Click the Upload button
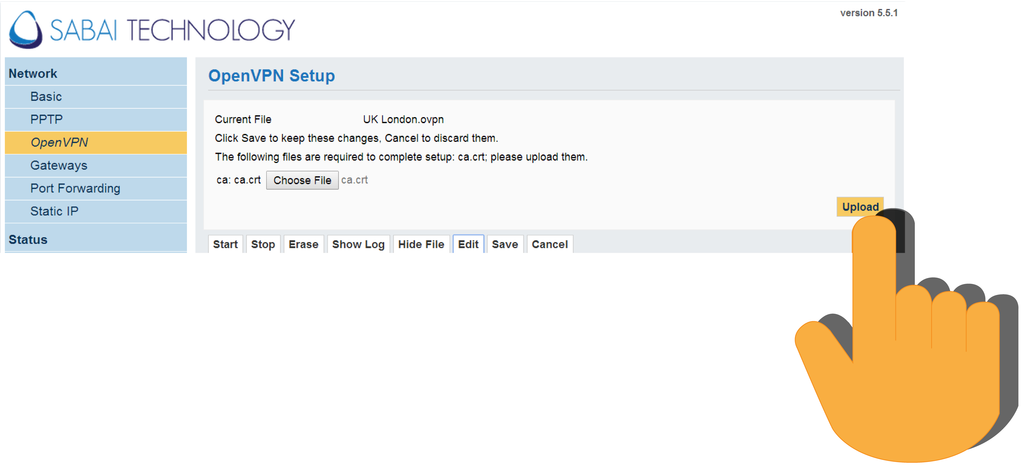1024x471 pixels. [x=860, y=206]
